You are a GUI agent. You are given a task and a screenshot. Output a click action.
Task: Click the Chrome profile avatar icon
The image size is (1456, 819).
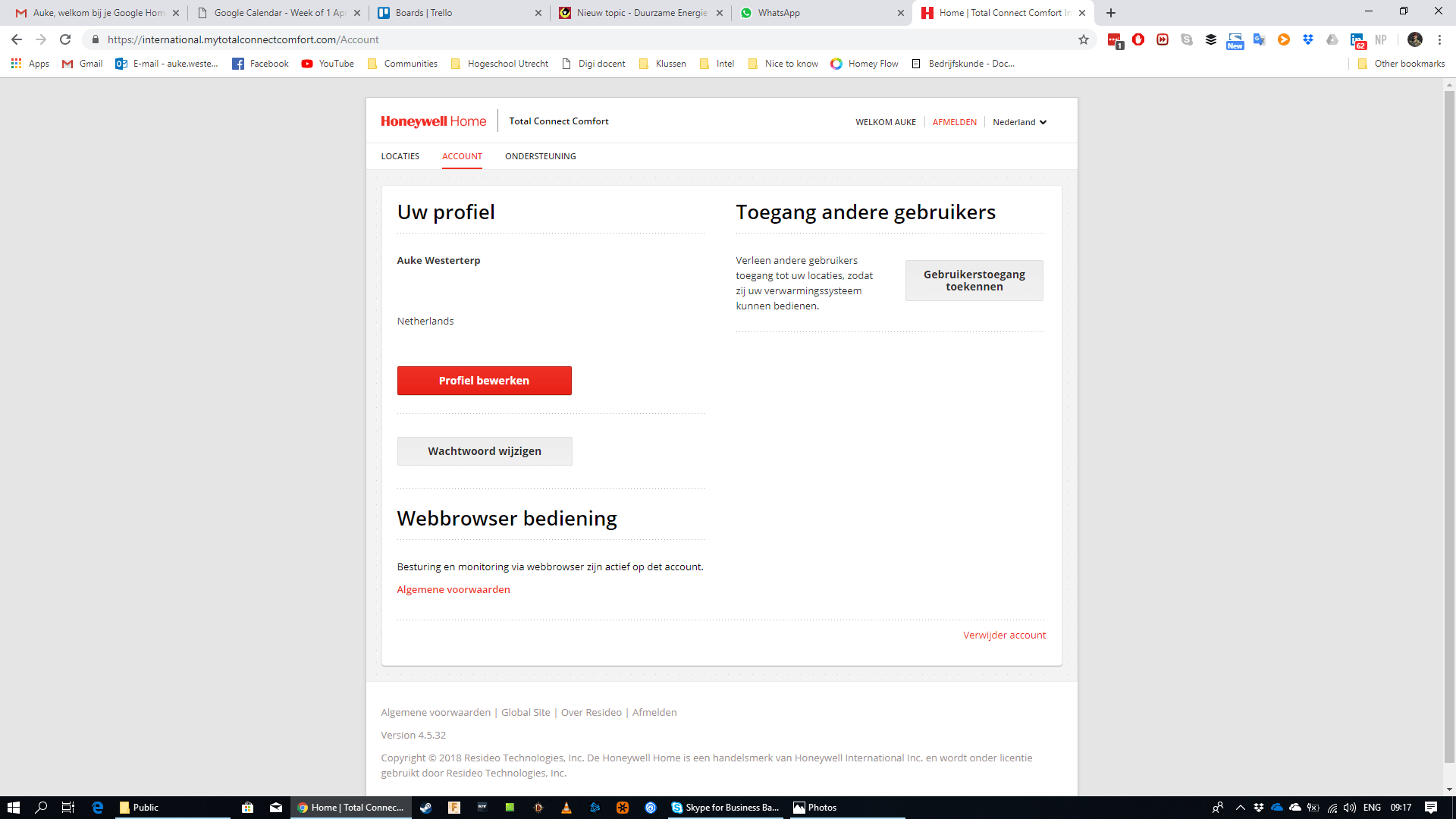[1414, 39]
